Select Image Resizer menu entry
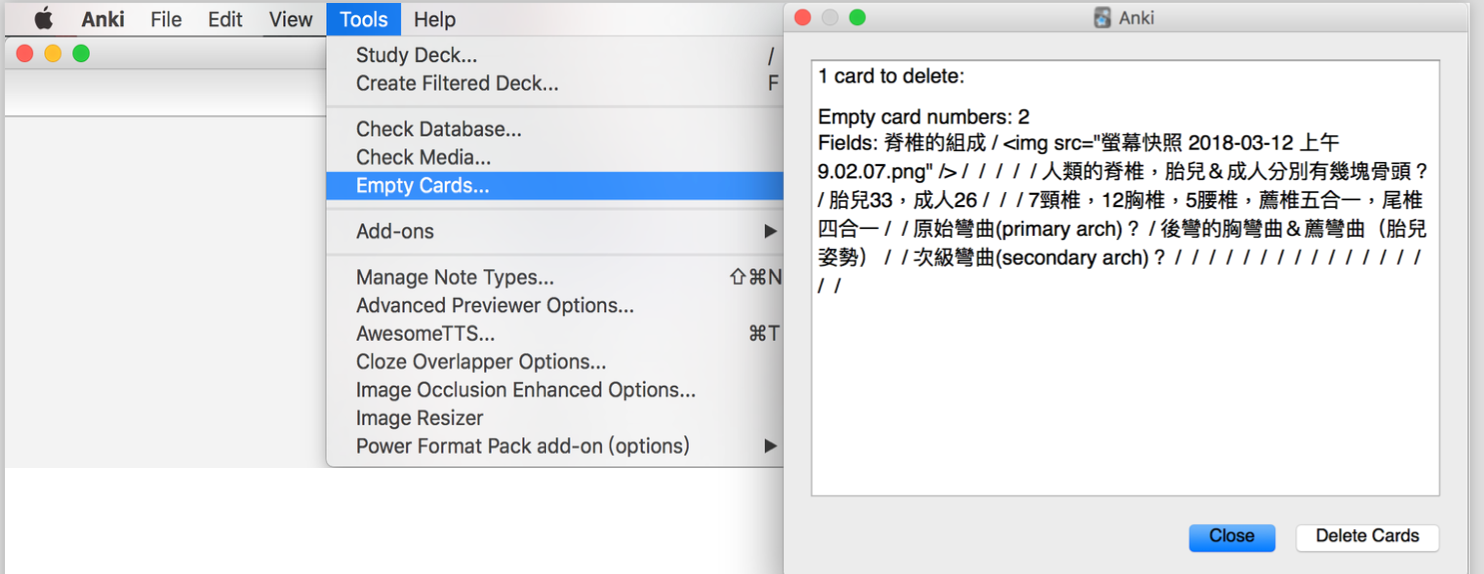Screen dimensions: 1484x574 coord(555,418)
